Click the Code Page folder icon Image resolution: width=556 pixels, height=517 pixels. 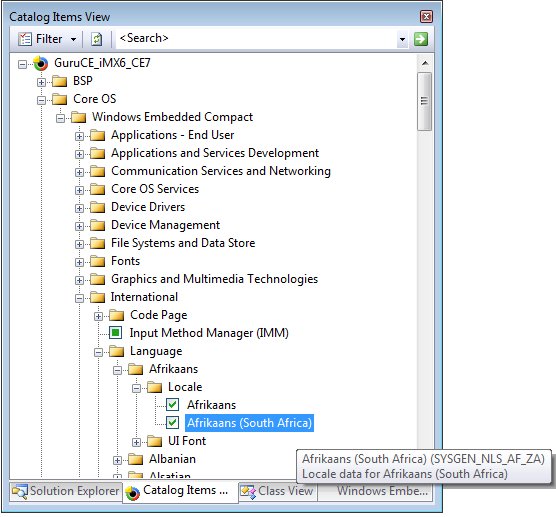coord(117,315)
